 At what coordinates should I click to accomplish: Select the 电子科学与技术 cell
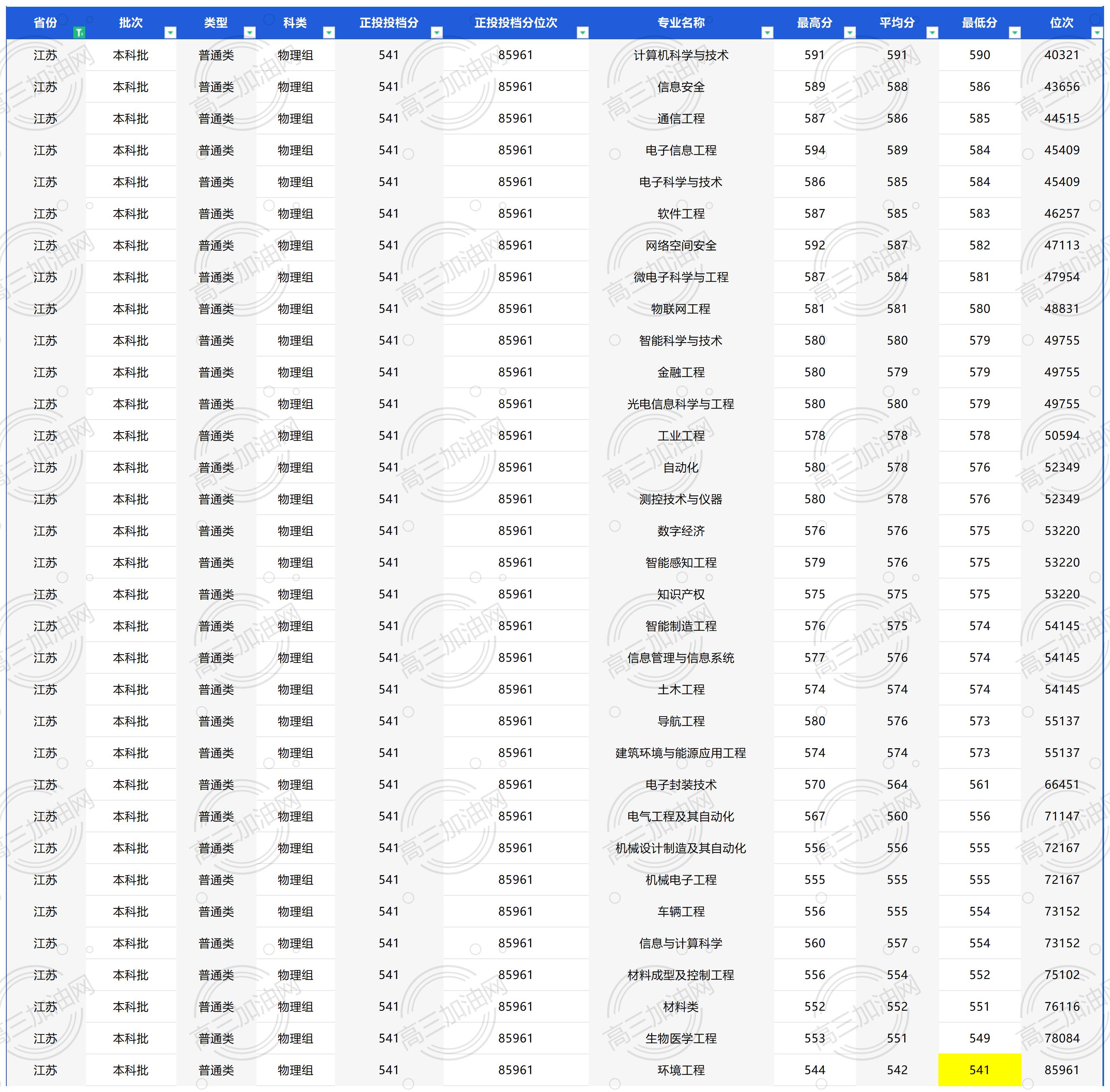pos(681,182)
